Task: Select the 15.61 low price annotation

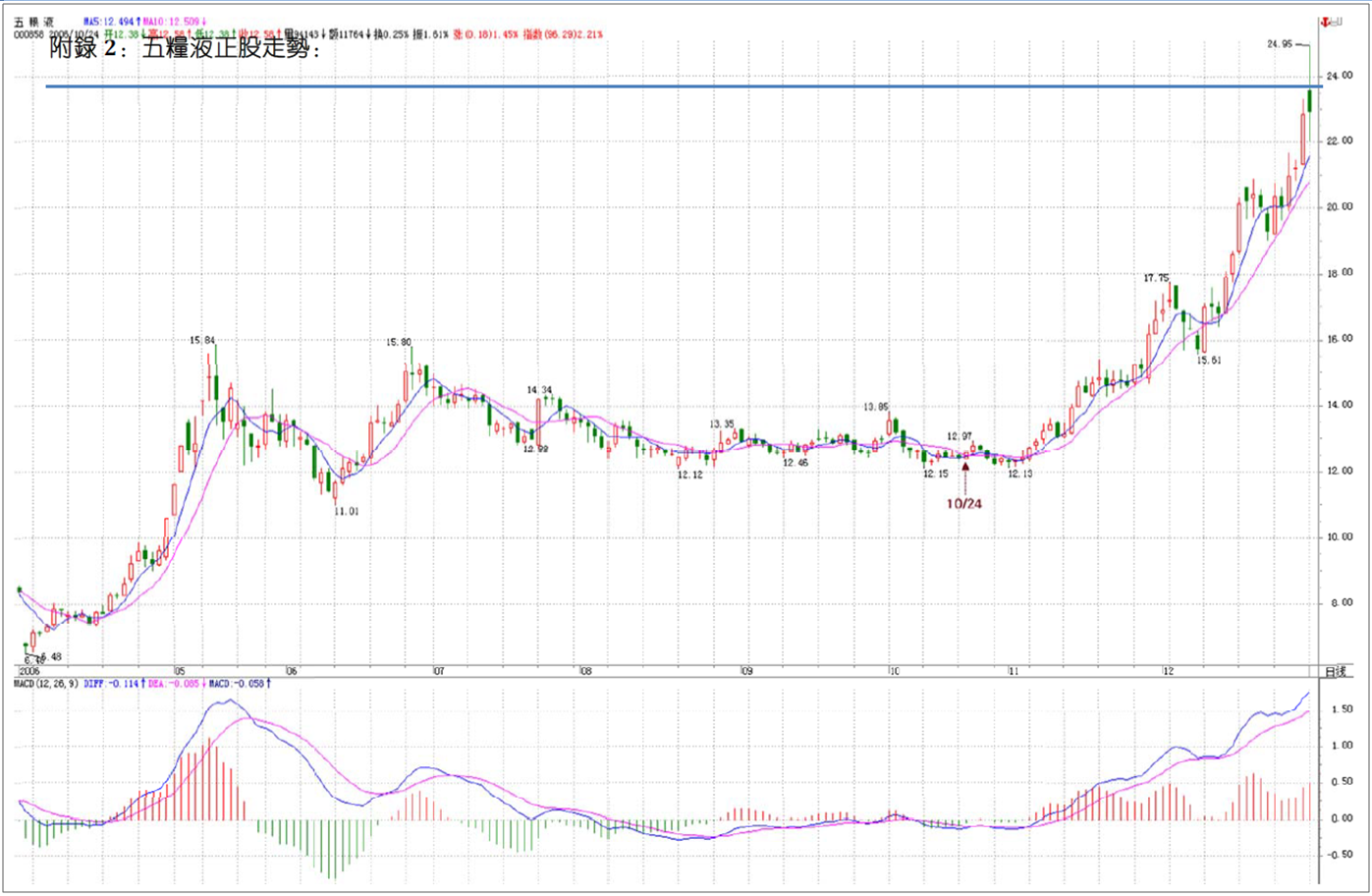Action: coord(1208,361)
